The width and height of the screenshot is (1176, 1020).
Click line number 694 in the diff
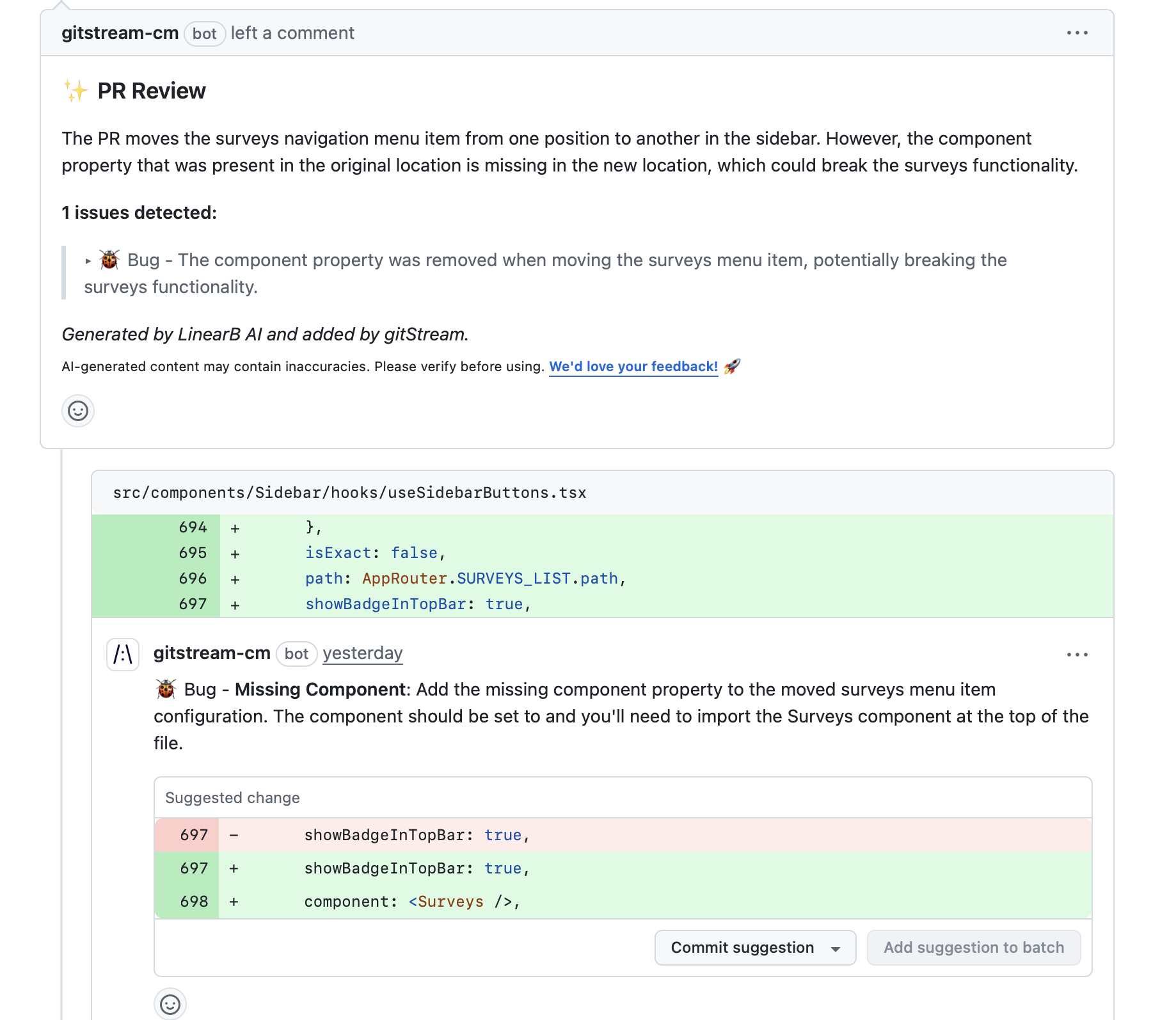[191, 527]
